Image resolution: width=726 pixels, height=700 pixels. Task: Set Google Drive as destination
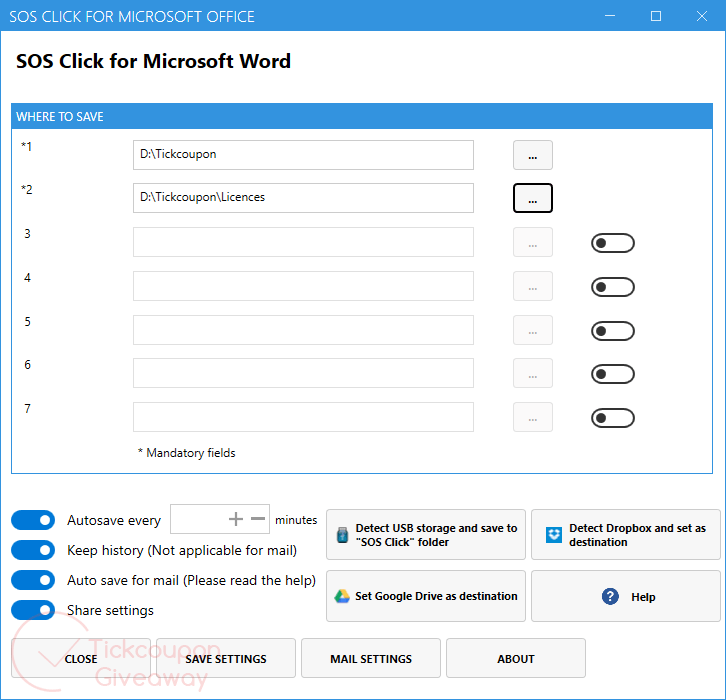coord(426,596)
